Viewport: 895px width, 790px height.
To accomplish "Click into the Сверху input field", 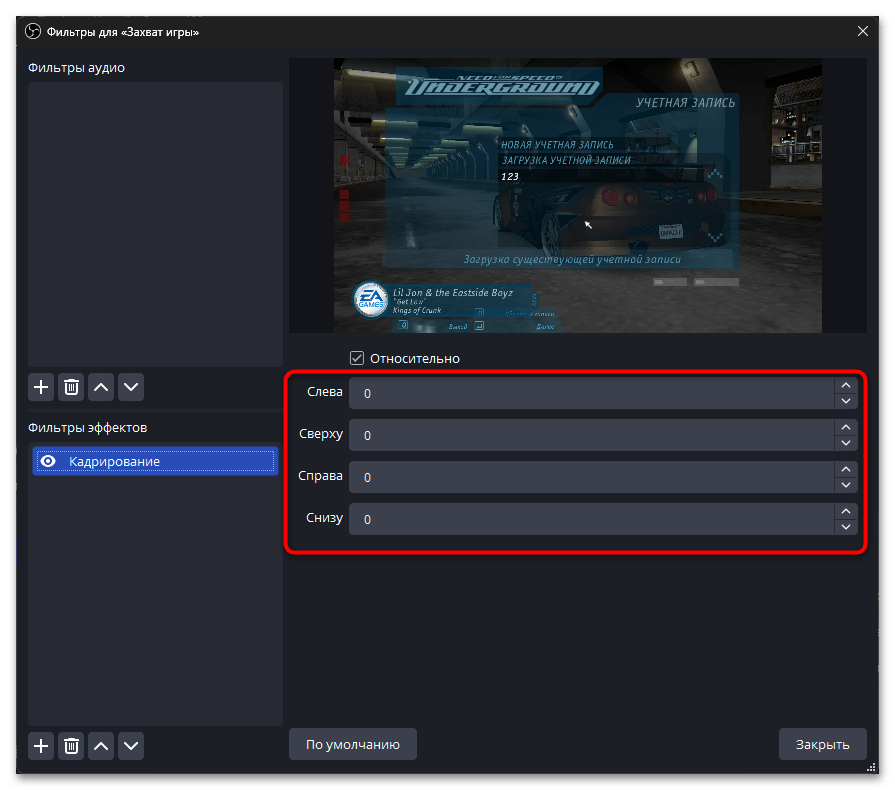I will (x=591, y=436).
